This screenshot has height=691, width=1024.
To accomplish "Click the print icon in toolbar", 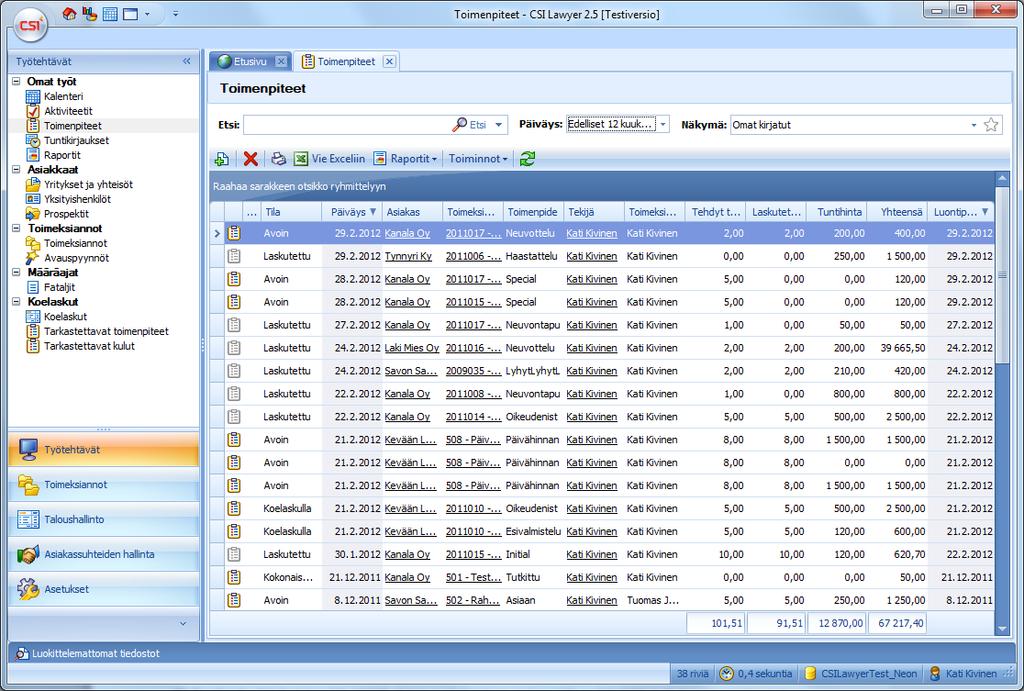I will click(x=278, y=159).
